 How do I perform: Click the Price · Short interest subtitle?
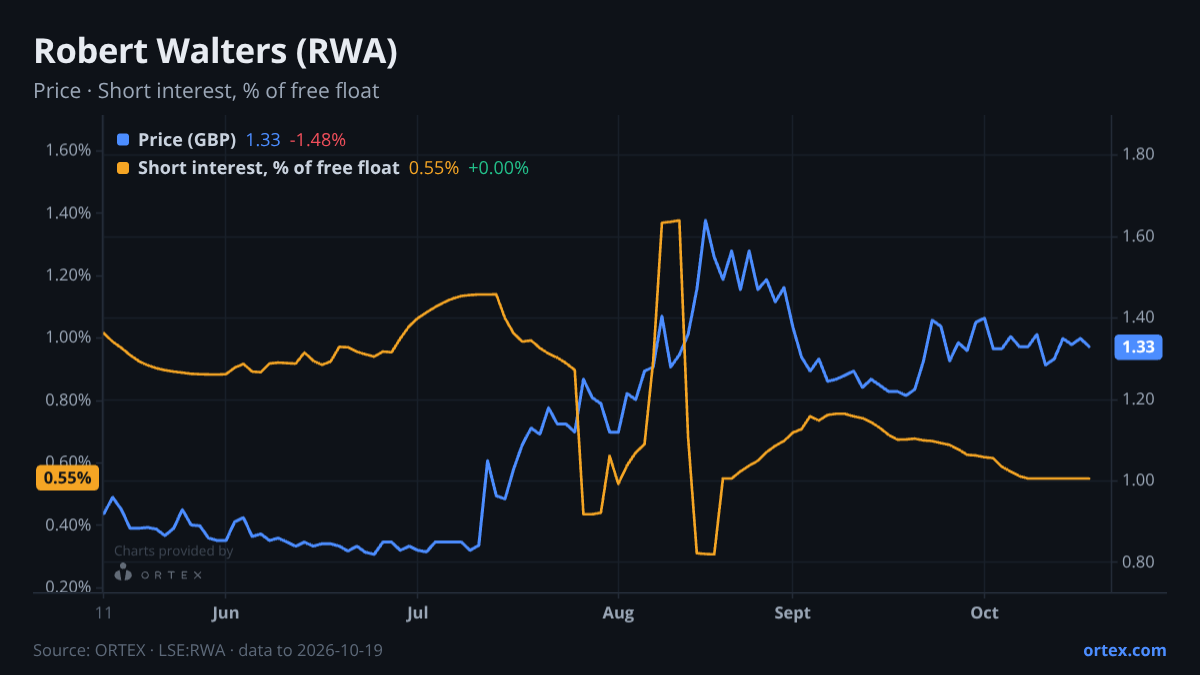pyautogui.click(x=206, y=91)
